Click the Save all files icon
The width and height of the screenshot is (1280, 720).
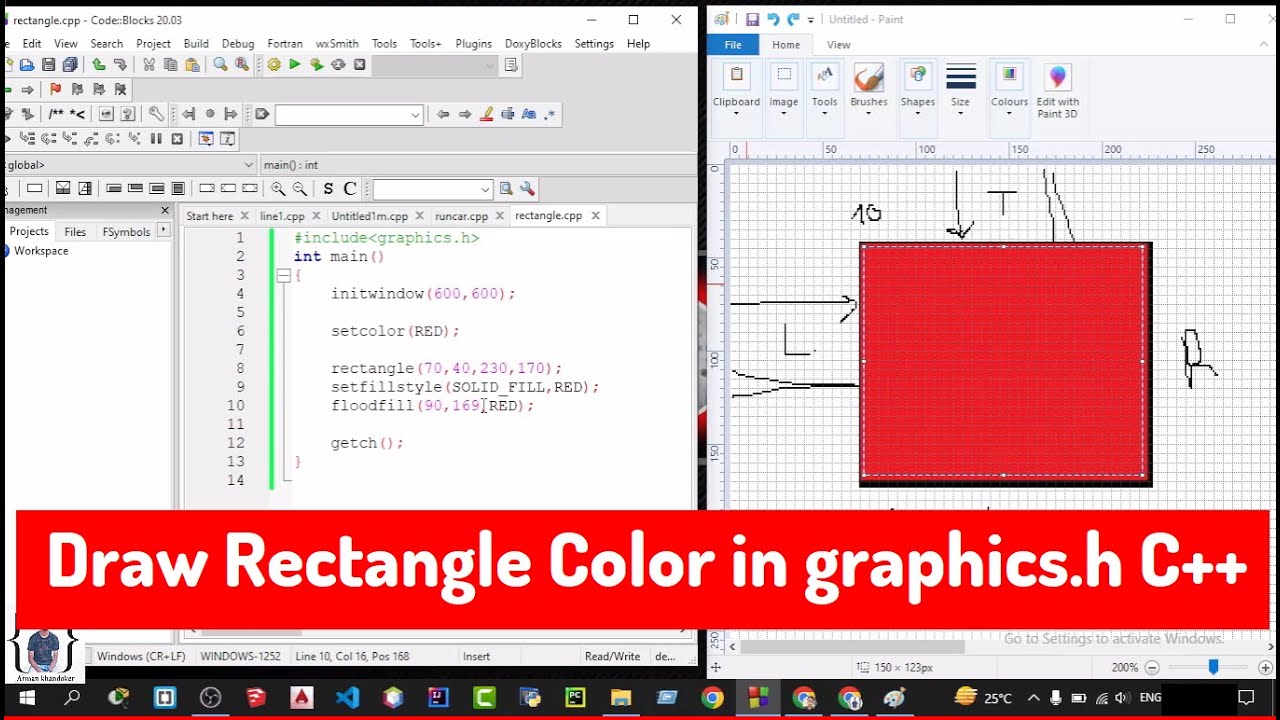tap(70, 65)
